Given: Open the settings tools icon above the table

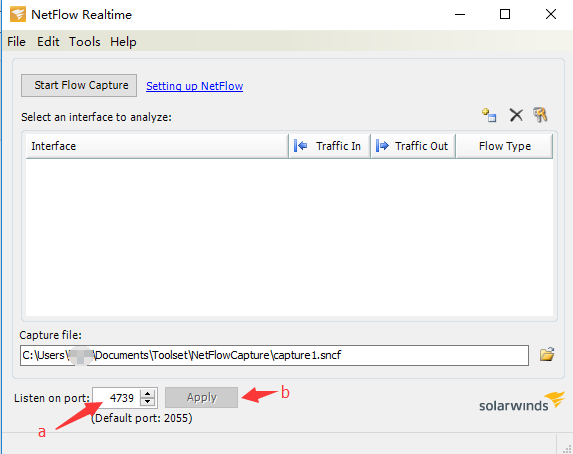Looking at the screenshot, I should (540, 115).
